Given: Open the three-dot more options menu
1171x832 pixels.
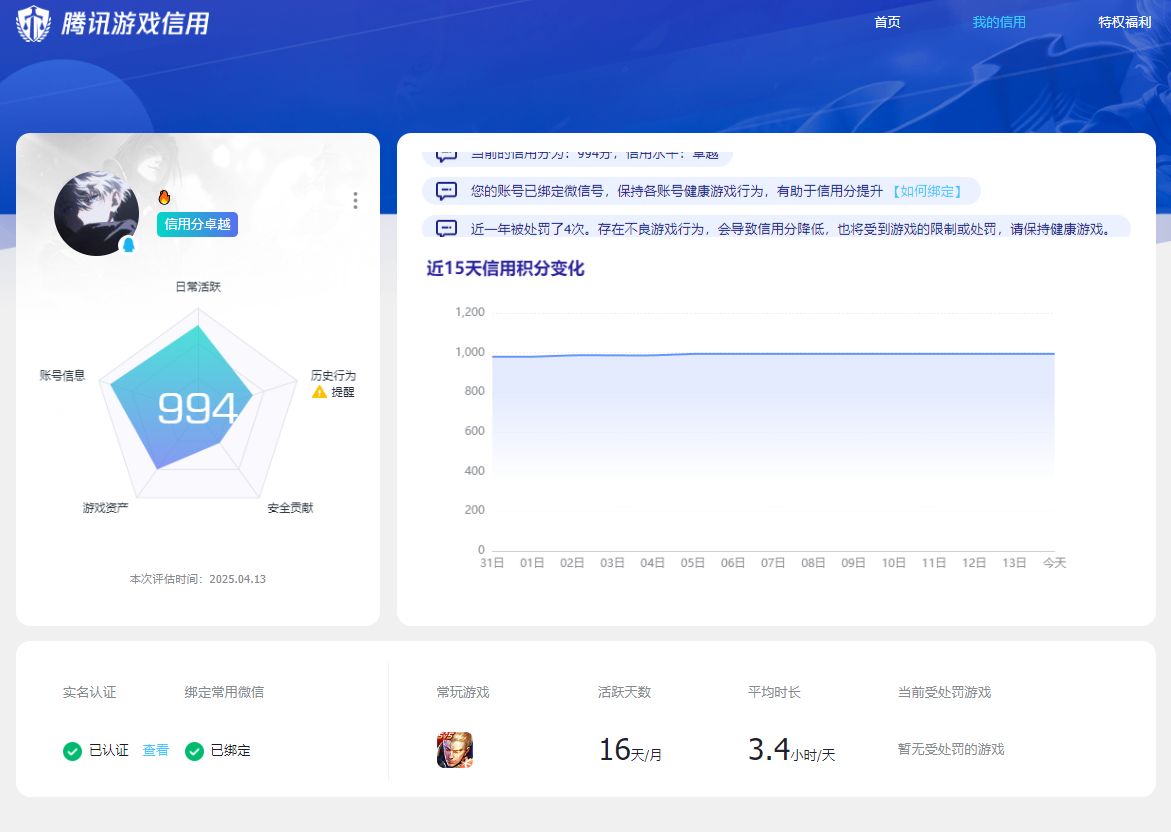Looking at the screenshot, I should 355,200.
